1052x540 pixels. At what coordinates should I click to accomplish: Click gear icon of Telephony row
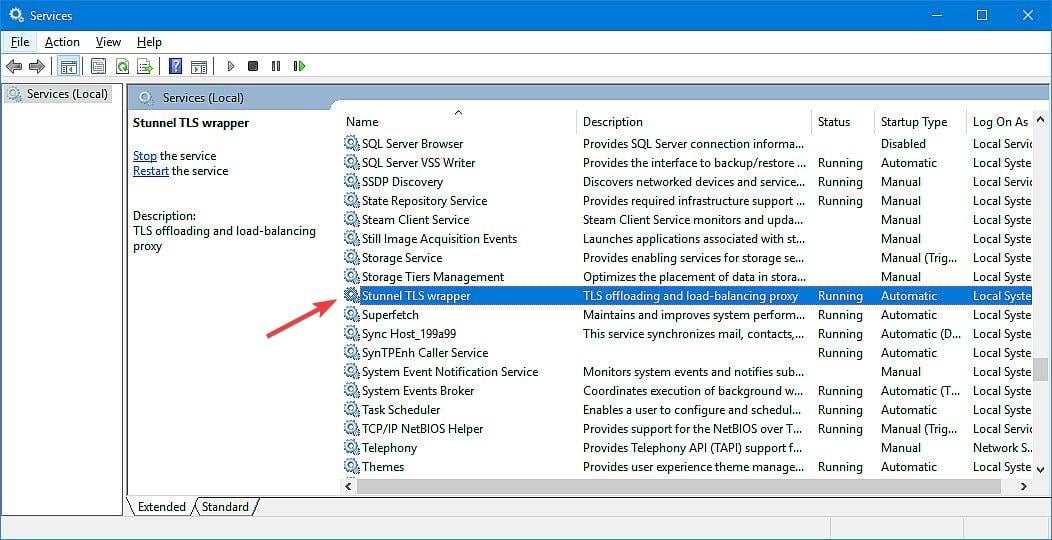(x=352, y=447)
